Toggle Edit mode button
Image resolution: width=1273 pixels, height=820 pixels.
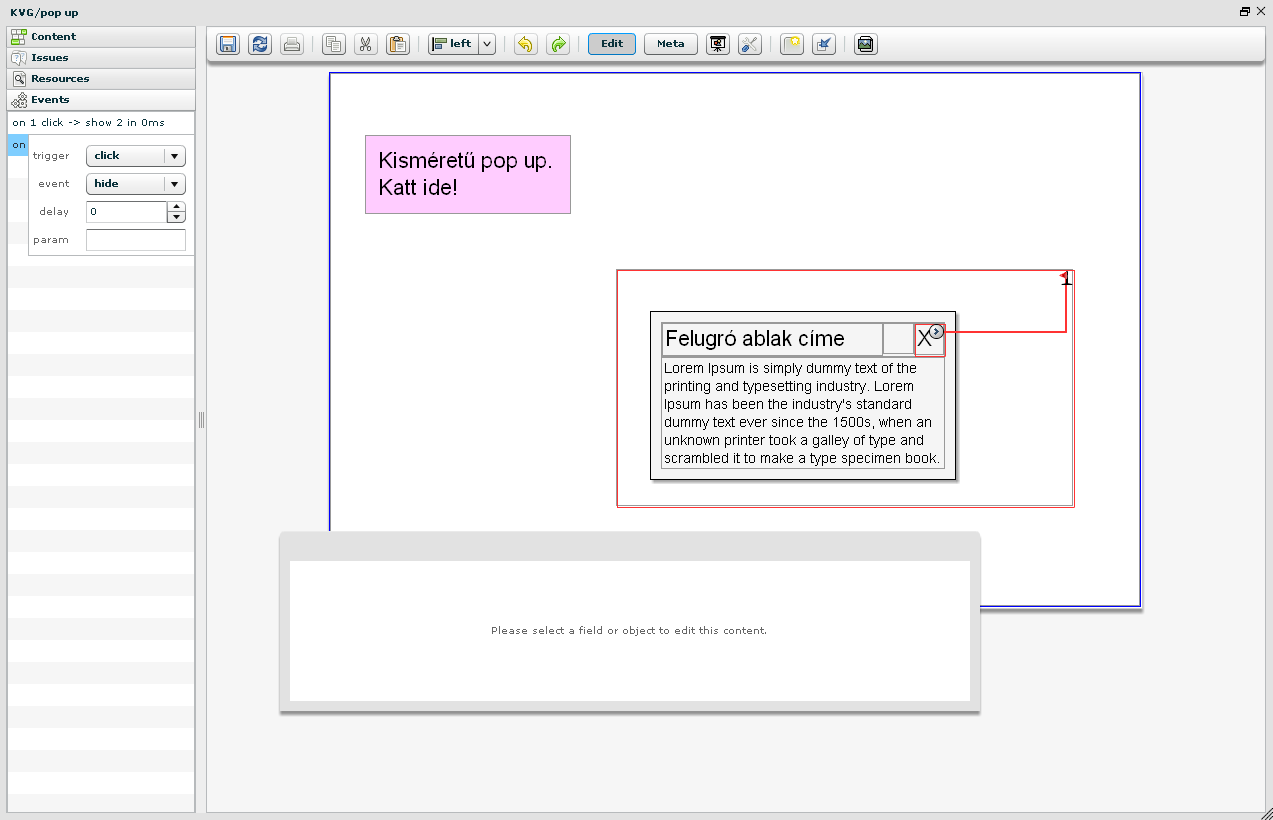click(612, 44)
